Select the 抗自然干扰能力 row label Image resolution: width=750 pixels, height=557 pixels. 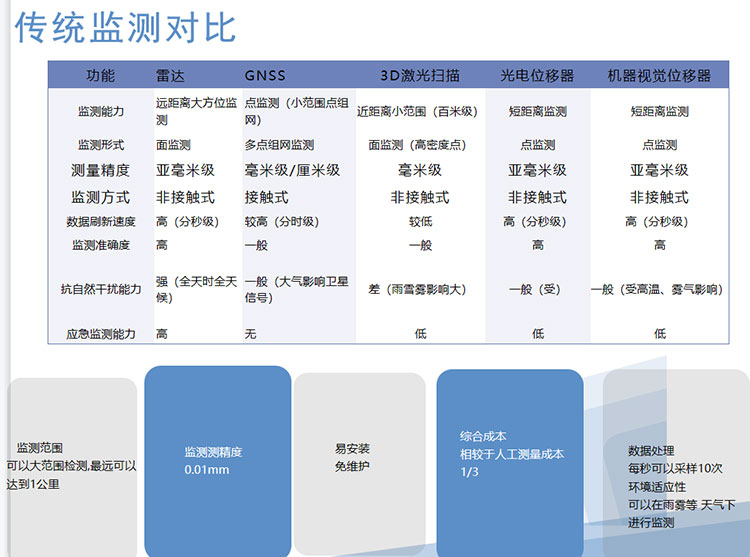[100, 290]
